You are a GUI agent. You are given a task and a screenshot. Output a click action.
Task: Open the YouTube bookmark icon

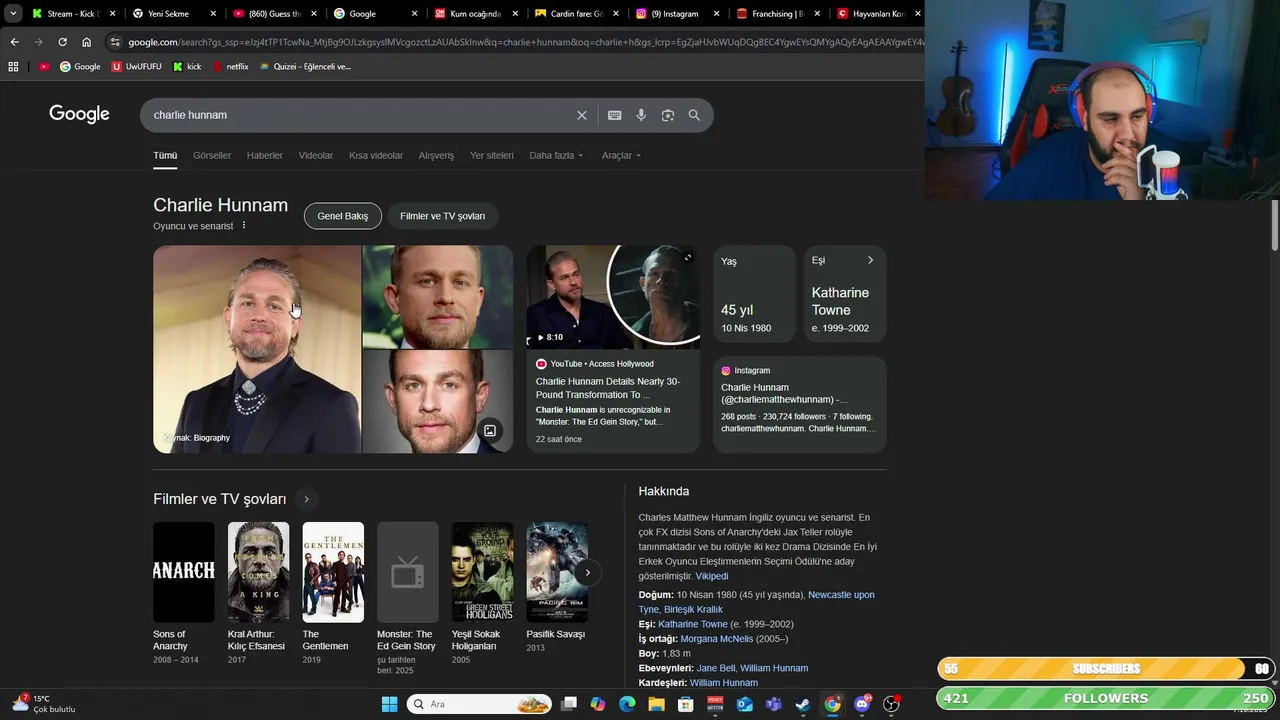coord(44,67)
